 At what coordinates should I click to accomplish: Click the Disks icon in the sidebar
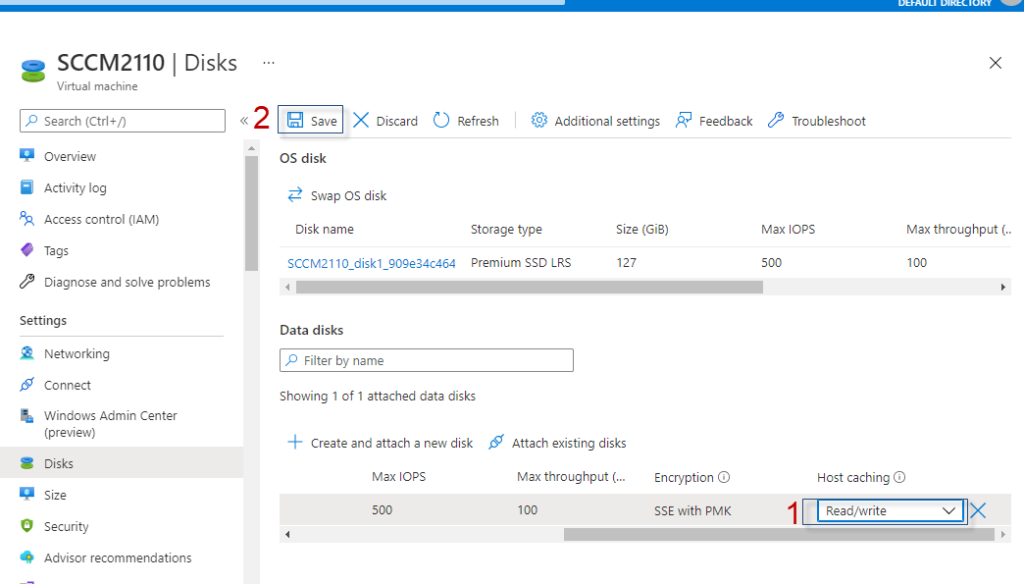pos(27,462)
